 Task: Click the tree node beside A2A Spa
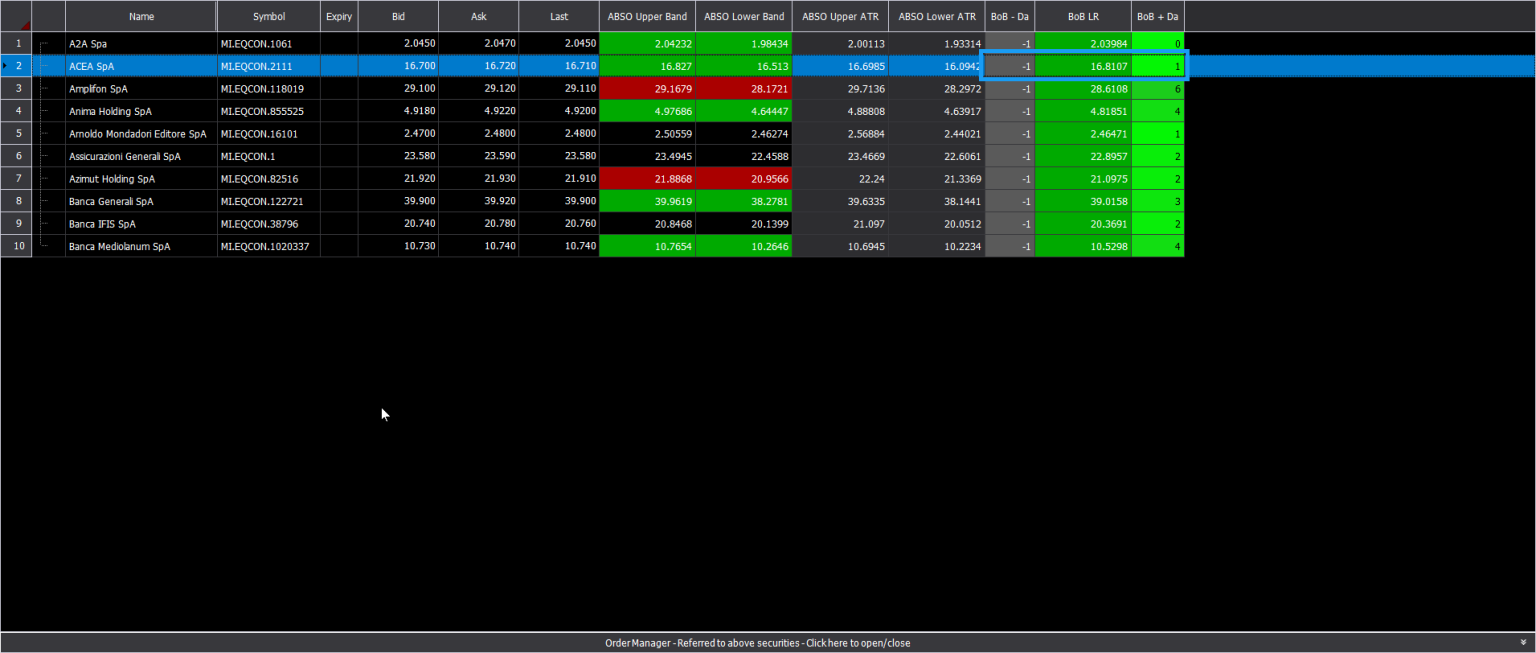pyautogui.click(x=45, y=44)
